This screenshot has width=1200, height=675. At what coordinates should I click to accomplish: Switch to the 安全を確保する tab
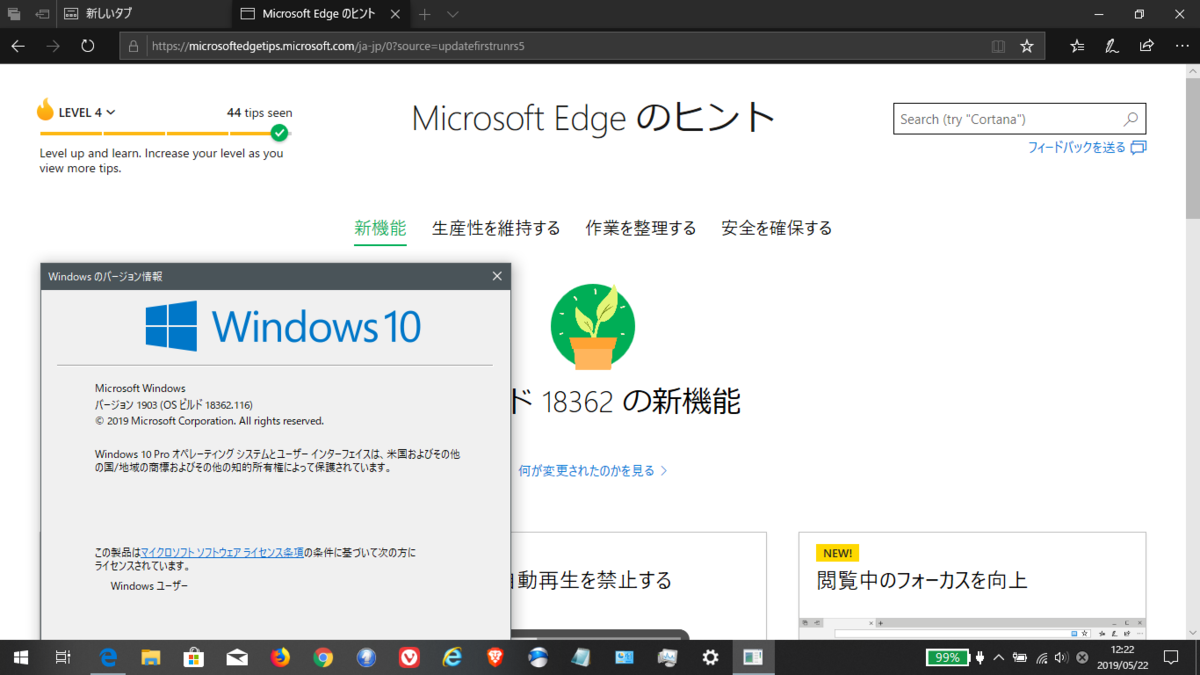click(776, 227)
